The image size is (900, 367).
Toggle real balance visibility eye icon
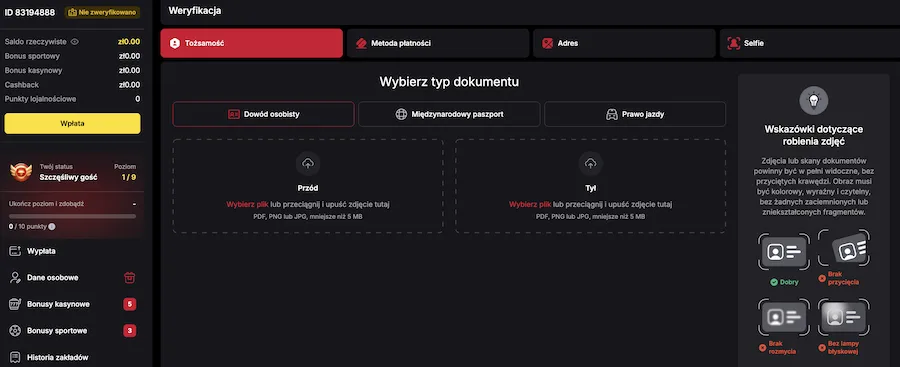[x=75, y=42]
